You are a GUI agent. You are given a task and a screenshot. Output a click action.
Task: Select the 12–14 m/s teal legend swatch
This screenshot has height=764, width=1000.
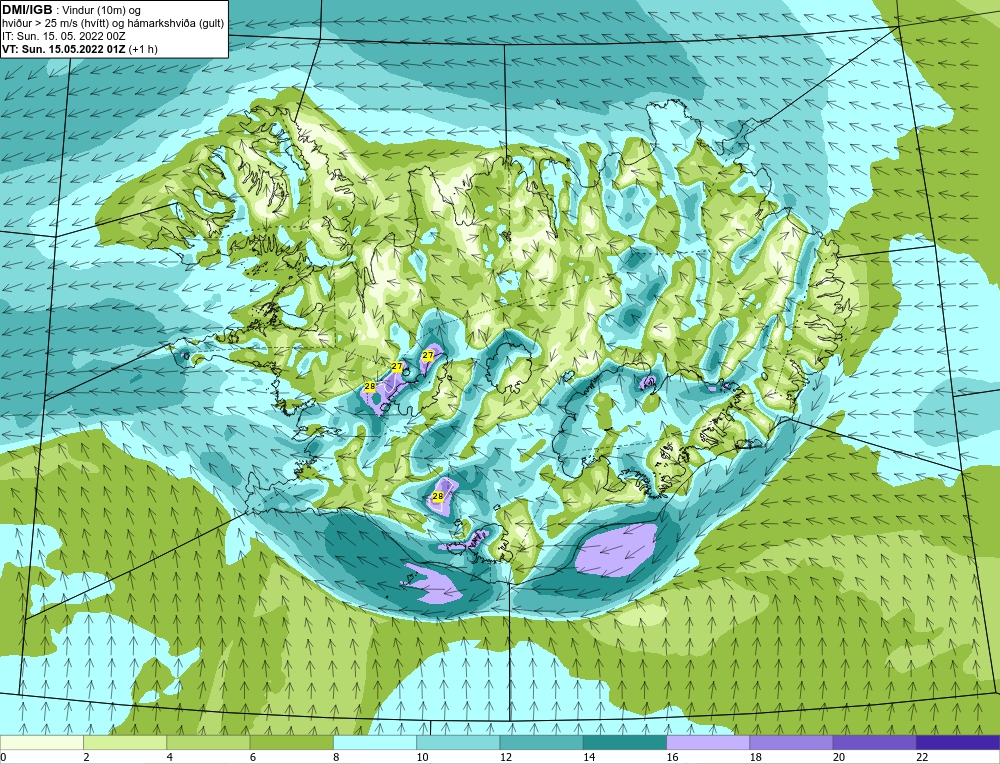541,742
